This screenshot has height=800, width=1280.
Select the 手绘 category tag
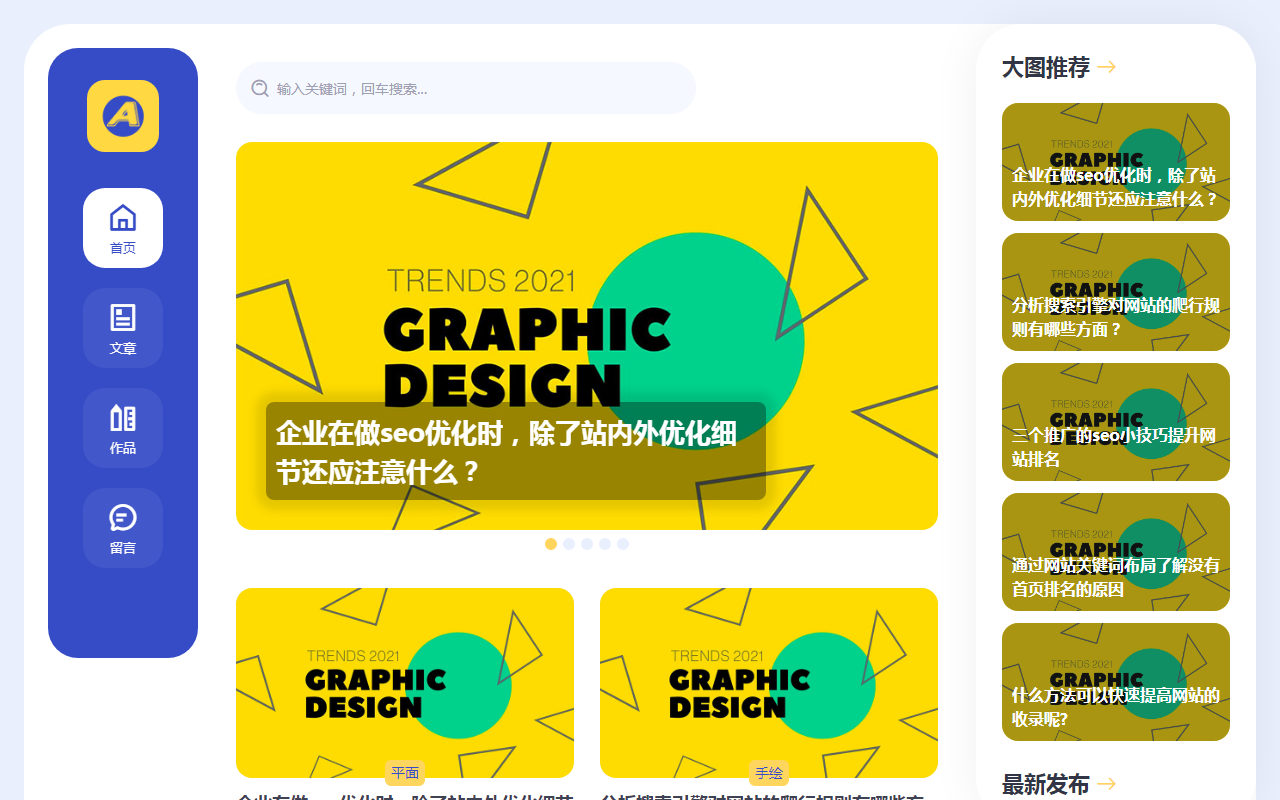click(x=769, y=773)
